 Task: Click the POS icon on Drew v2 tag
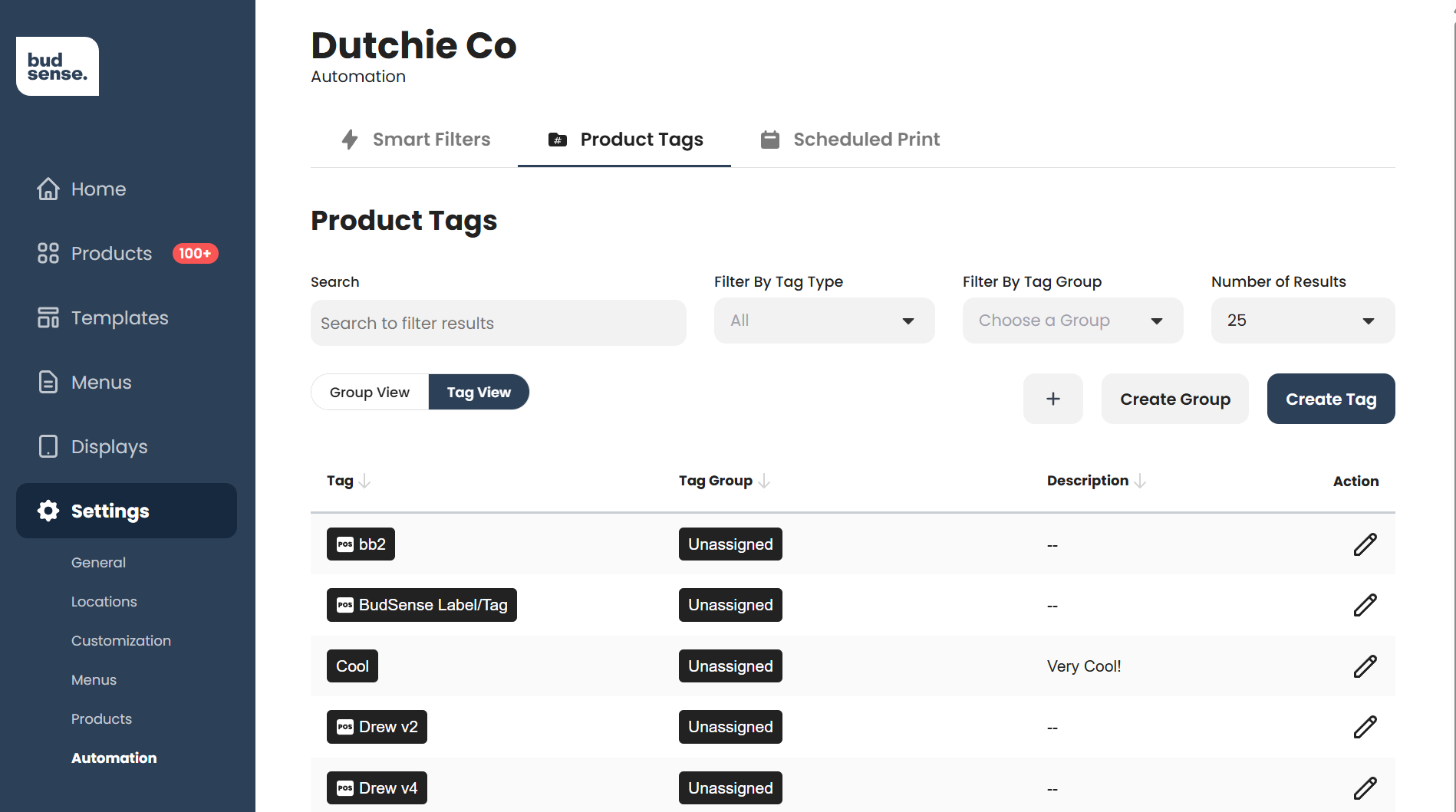tap(345, 727)
